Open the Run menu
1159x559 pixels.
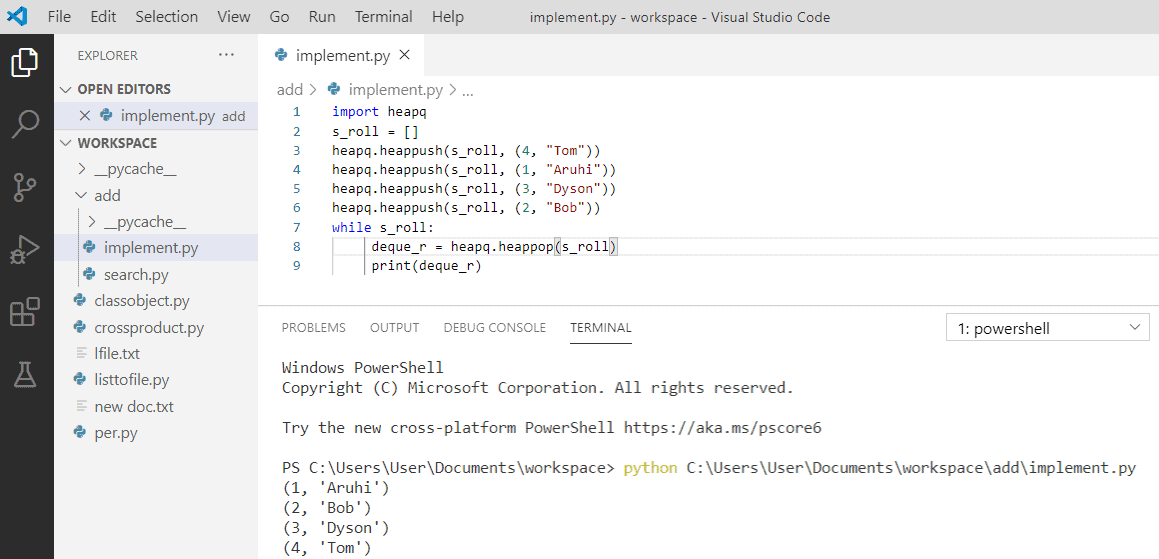(322, 16)
